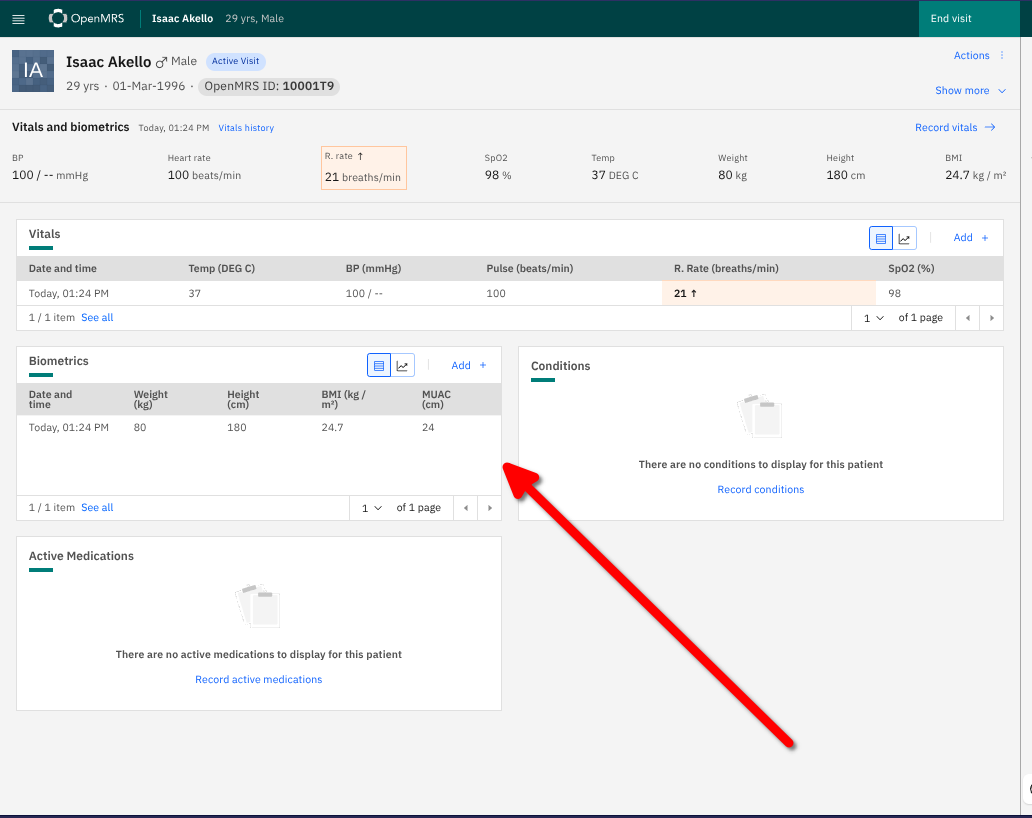This screenshot has width=1032, height=818.
Task: Click the OpenMRS logo
Action: tap(87, 18)
